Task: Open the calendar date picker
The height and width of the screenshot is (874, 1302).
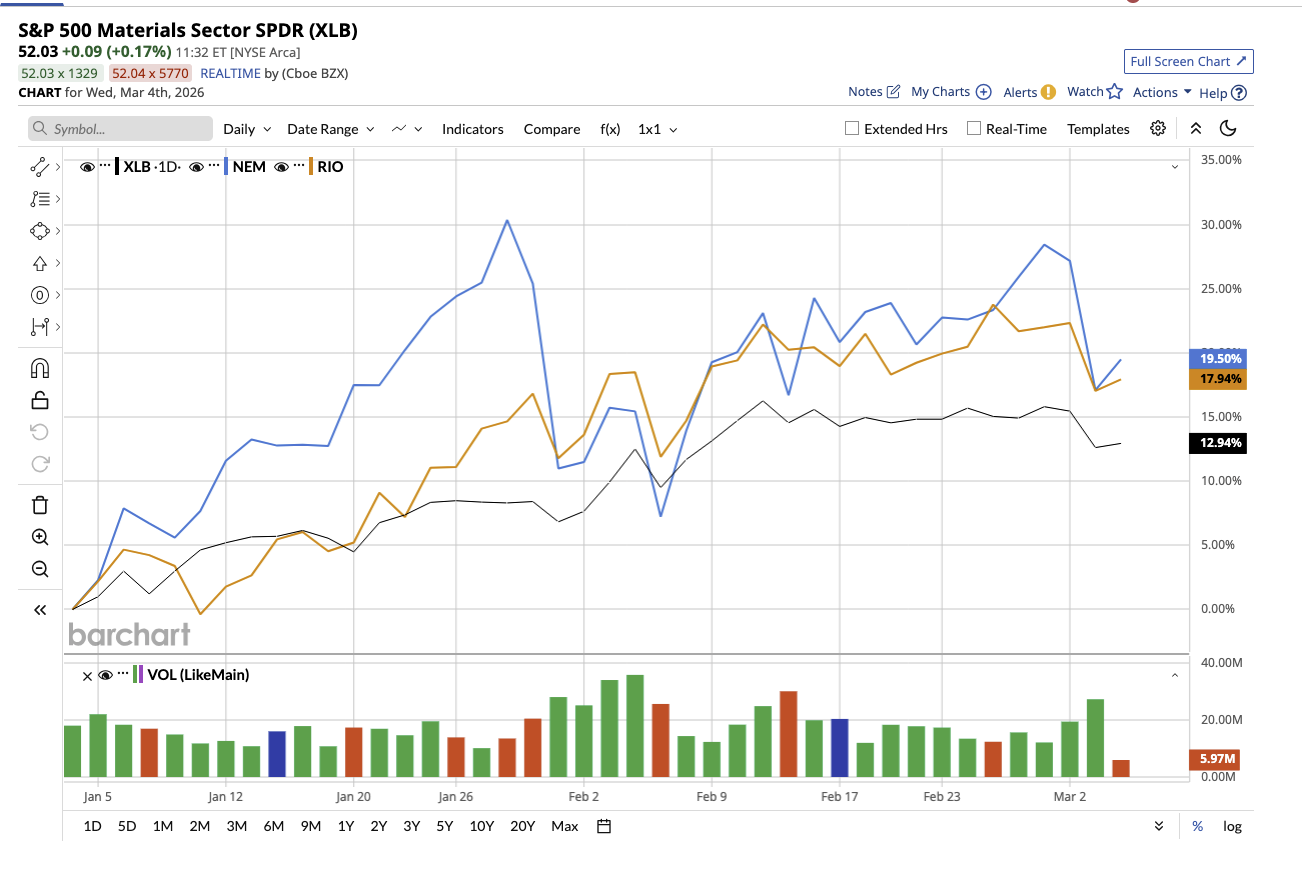Action: (603, 826)
